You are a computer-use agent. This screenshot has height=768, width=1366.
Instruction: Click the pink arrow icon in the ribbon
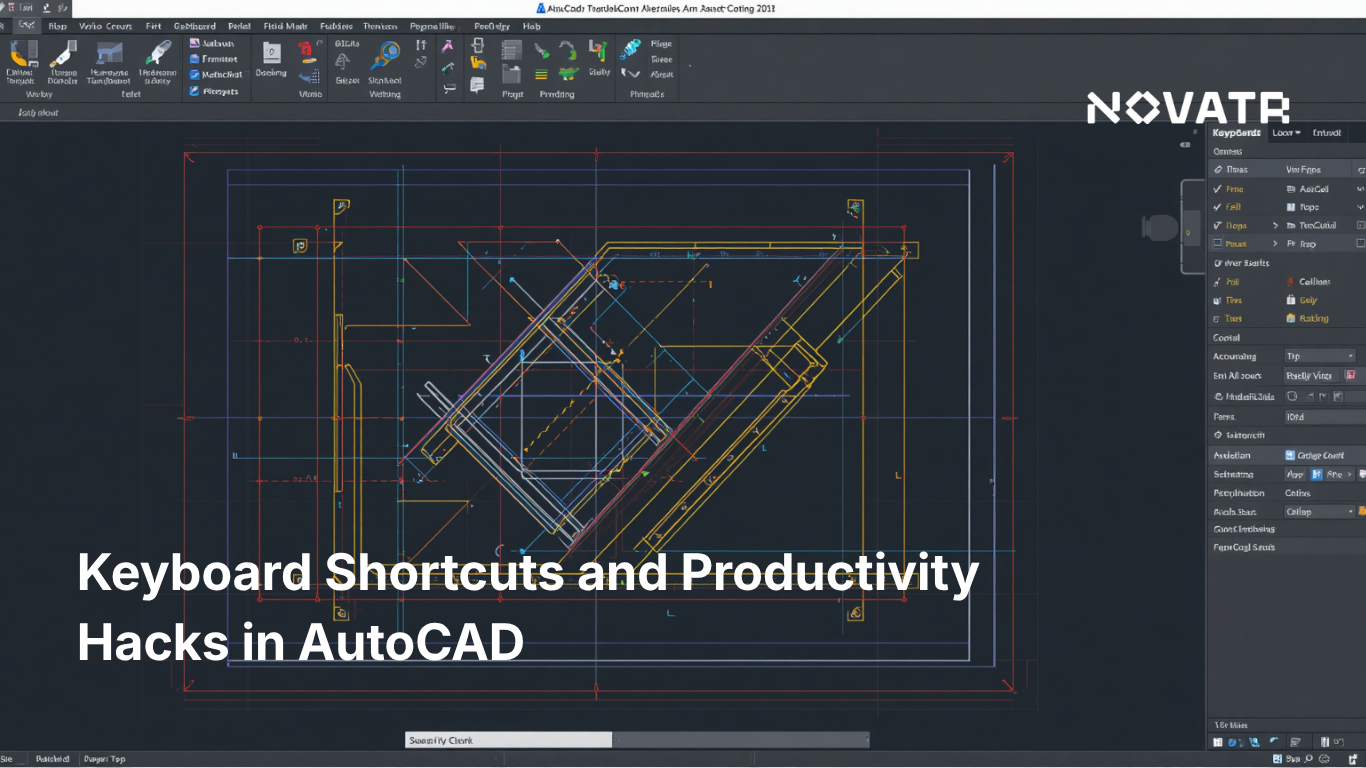448,46
